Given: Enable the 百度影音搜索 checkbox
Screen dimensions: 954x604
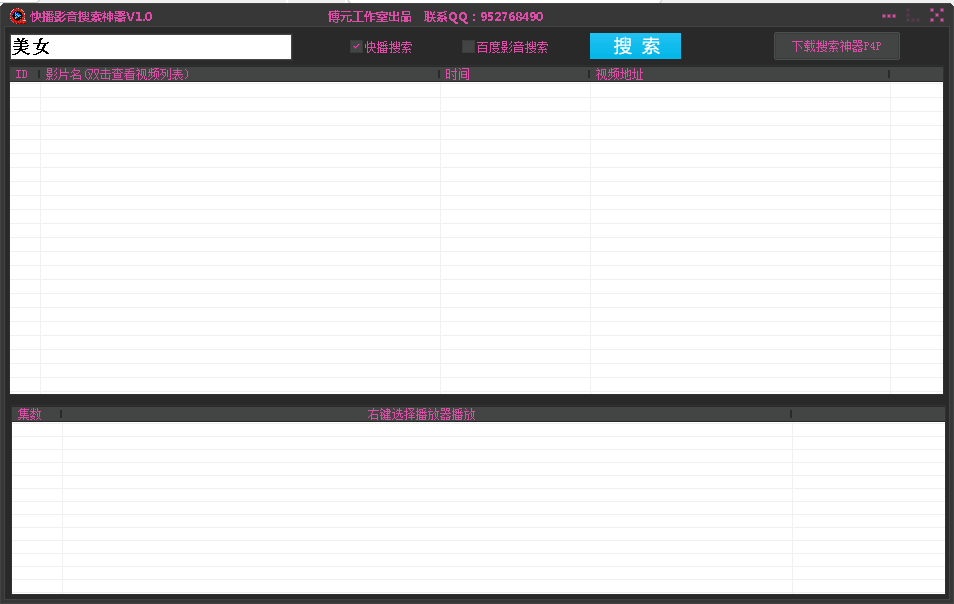Looking at the screenshot, I should [x=468, y=46].
